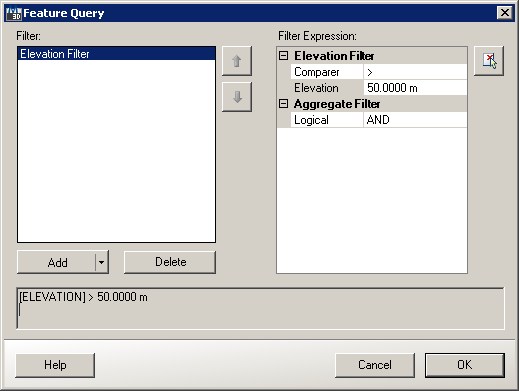The width and height of the screenshot is (519, 391).
Task: Collapse the Aggregate Filter group
Action: click(283, 104)
